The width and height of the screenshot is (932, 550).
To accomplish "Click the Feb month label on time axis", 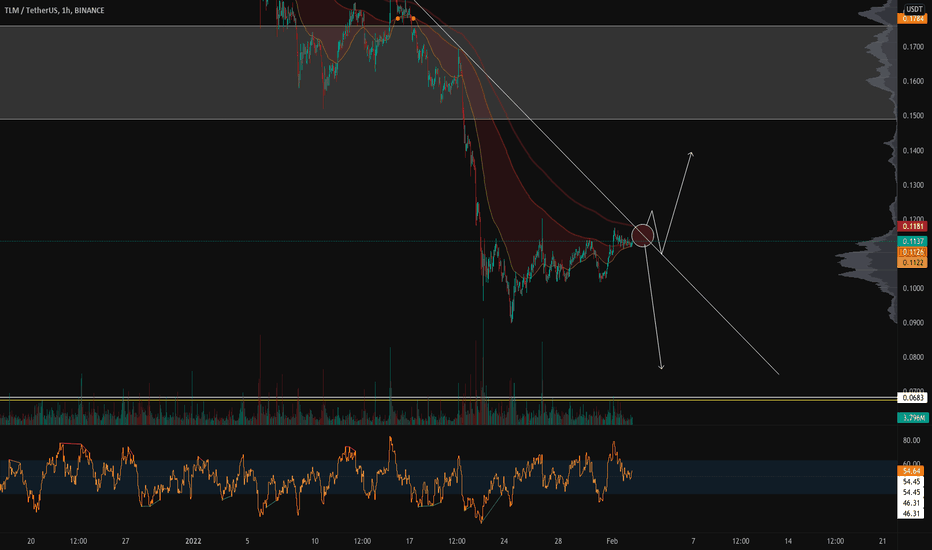I will click(612, 541).
